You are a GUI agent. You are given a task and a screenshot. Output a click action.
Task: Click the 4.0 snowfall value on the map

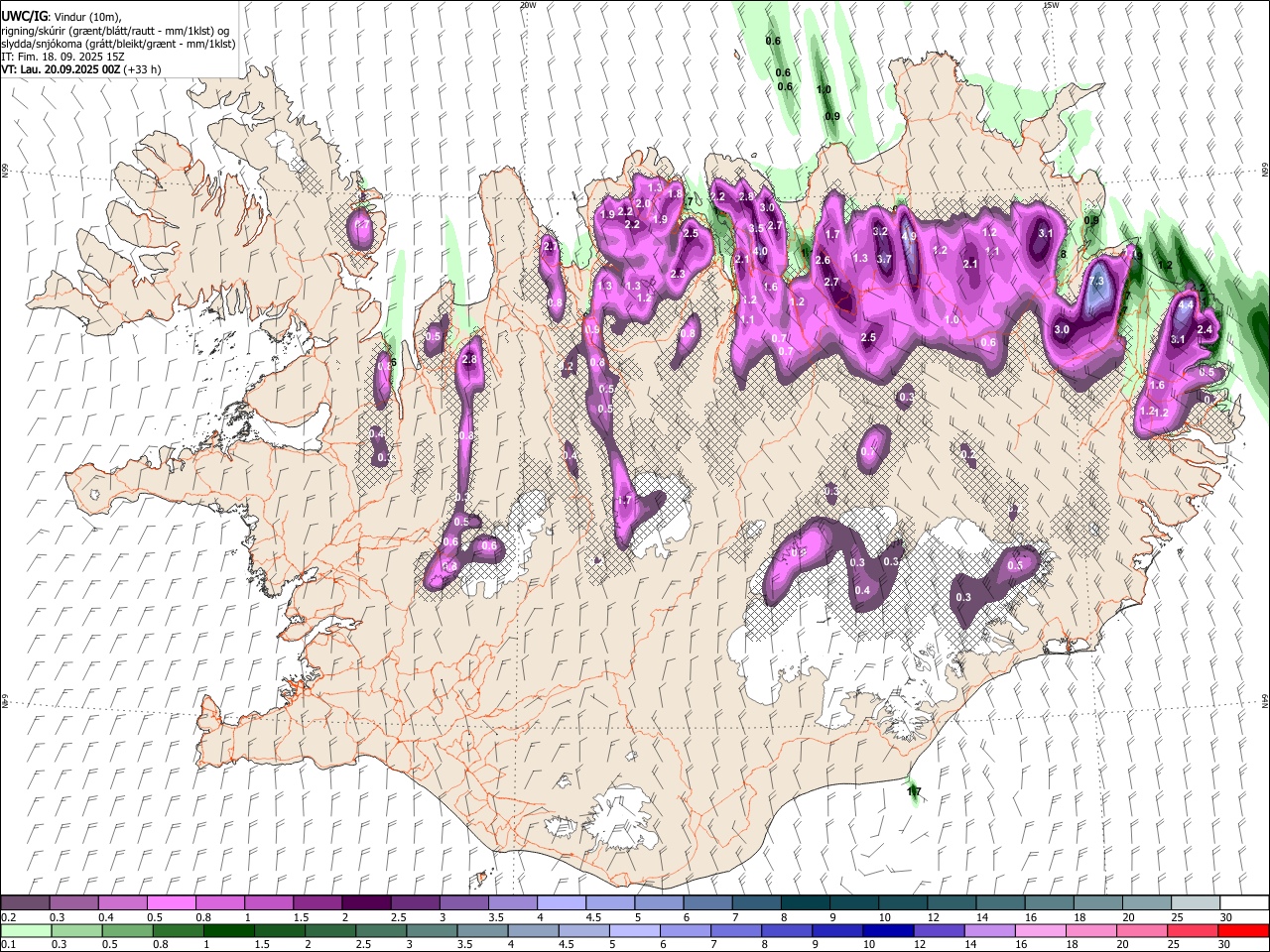pyautogui.click(x=761, y=251)
